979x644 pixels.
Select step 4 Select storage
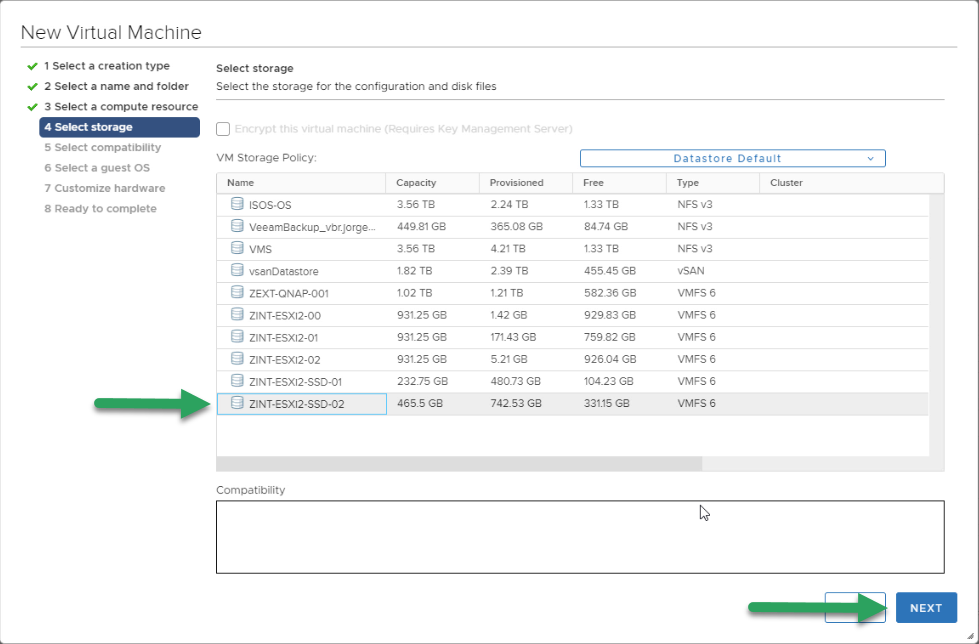pyautogui.click(x=119, y=127)
